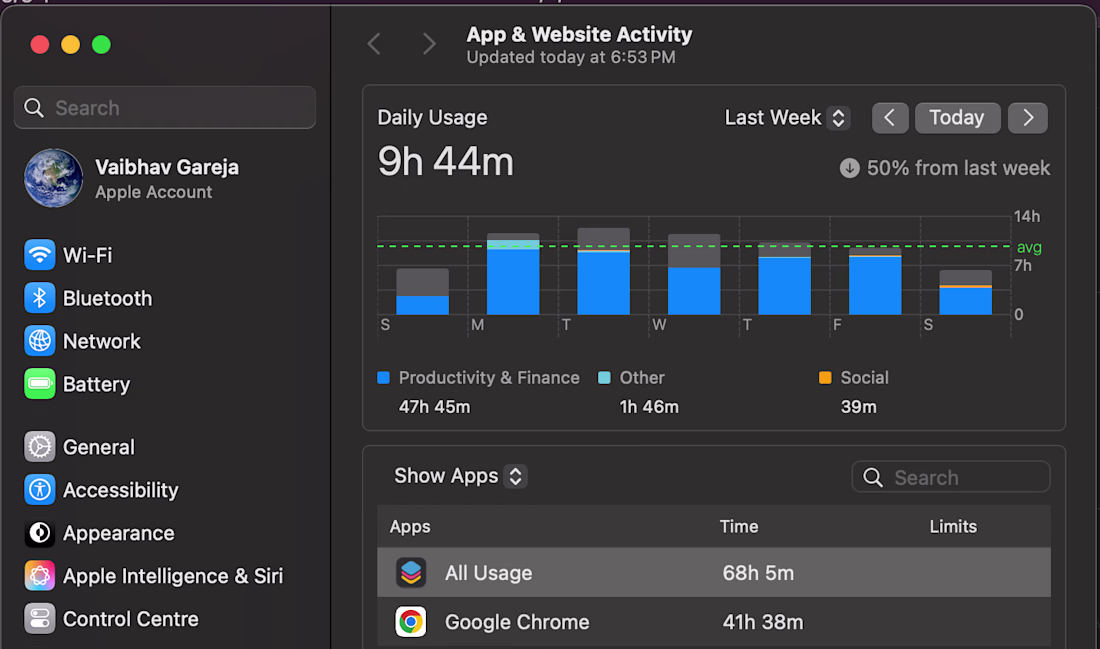This screenshot has width=1100, height=649.
Task: Click the Today button
Action: click(957, 118)
